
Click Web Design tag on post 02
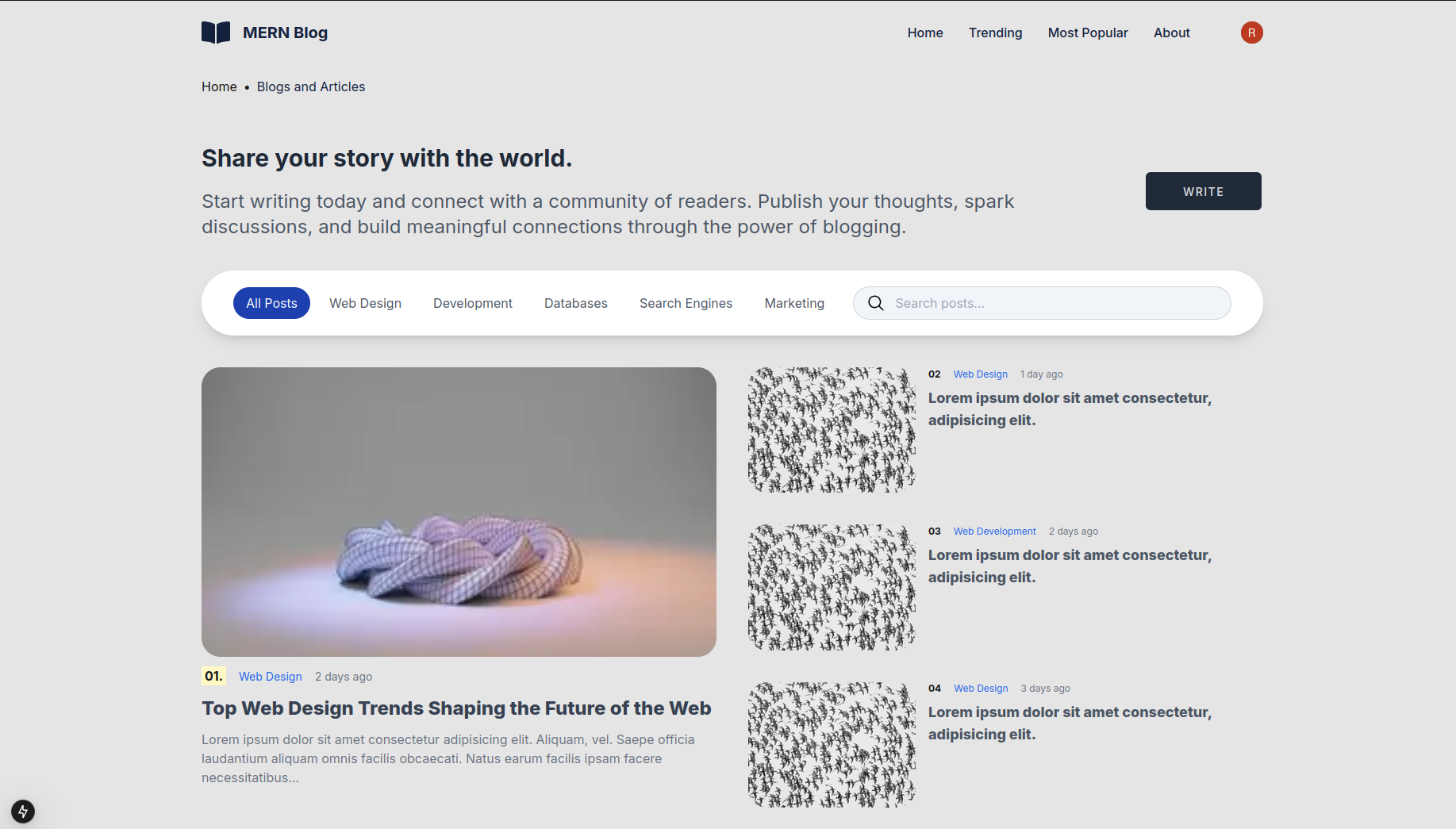tap(981, 374)
